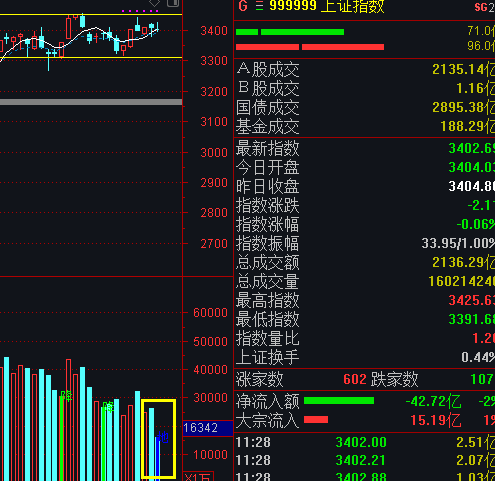Screen dimensions: 495x481
Task: Click the diamond icon above the candlestick chart
Action: [154, 3]
